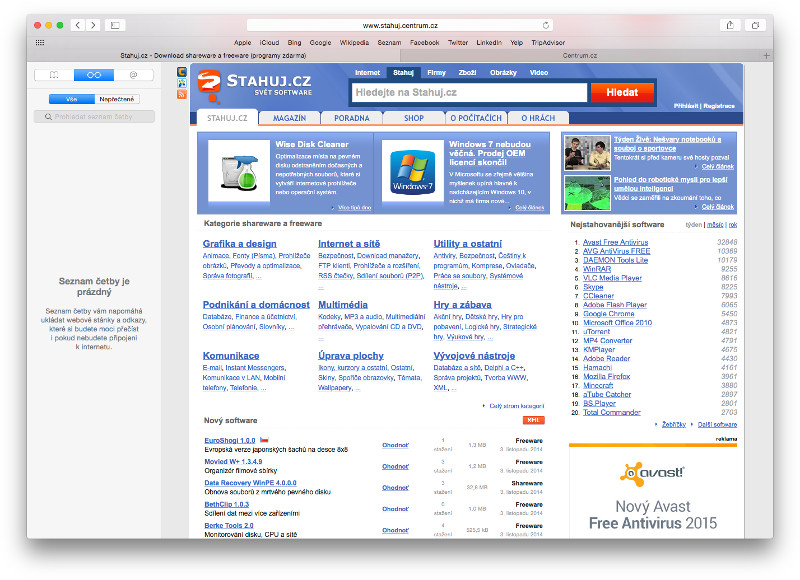Add a new tab with plus

click(x=766, y=55)
